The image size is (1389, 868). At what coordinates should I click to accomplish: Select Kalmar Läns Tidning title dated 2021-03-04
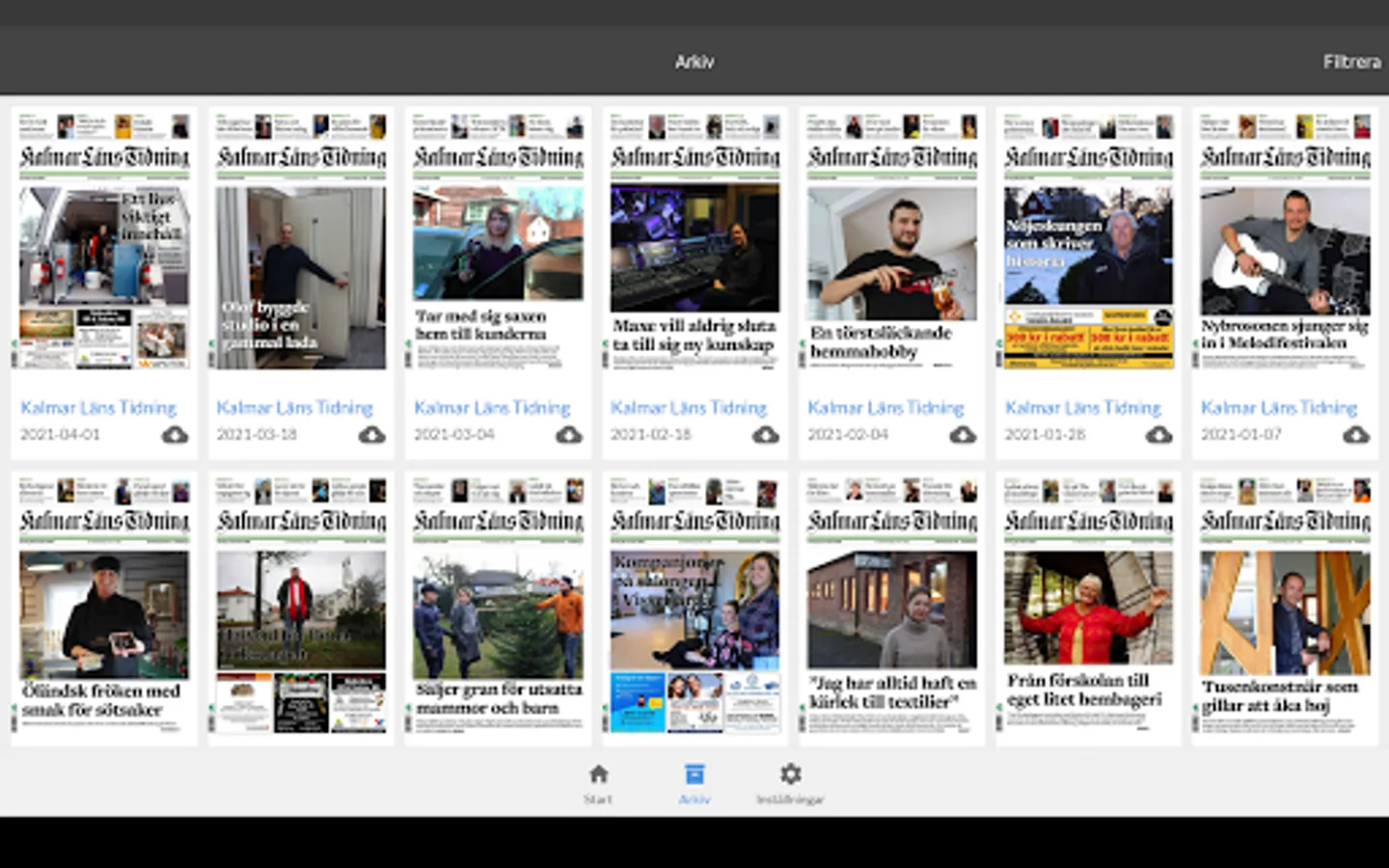(492, 408)
